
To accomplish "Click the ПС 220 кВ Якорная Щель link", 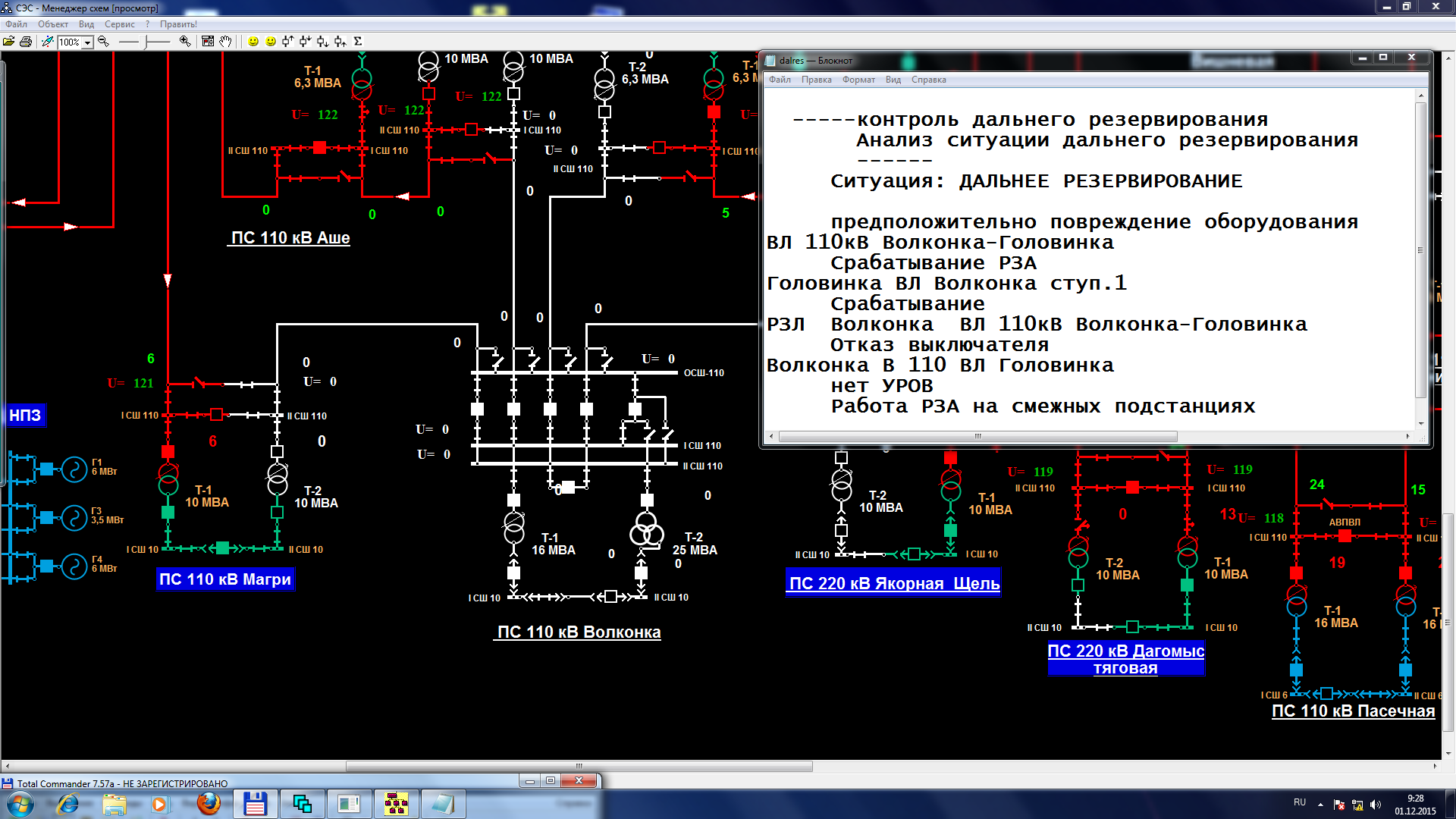I will 894,583.
